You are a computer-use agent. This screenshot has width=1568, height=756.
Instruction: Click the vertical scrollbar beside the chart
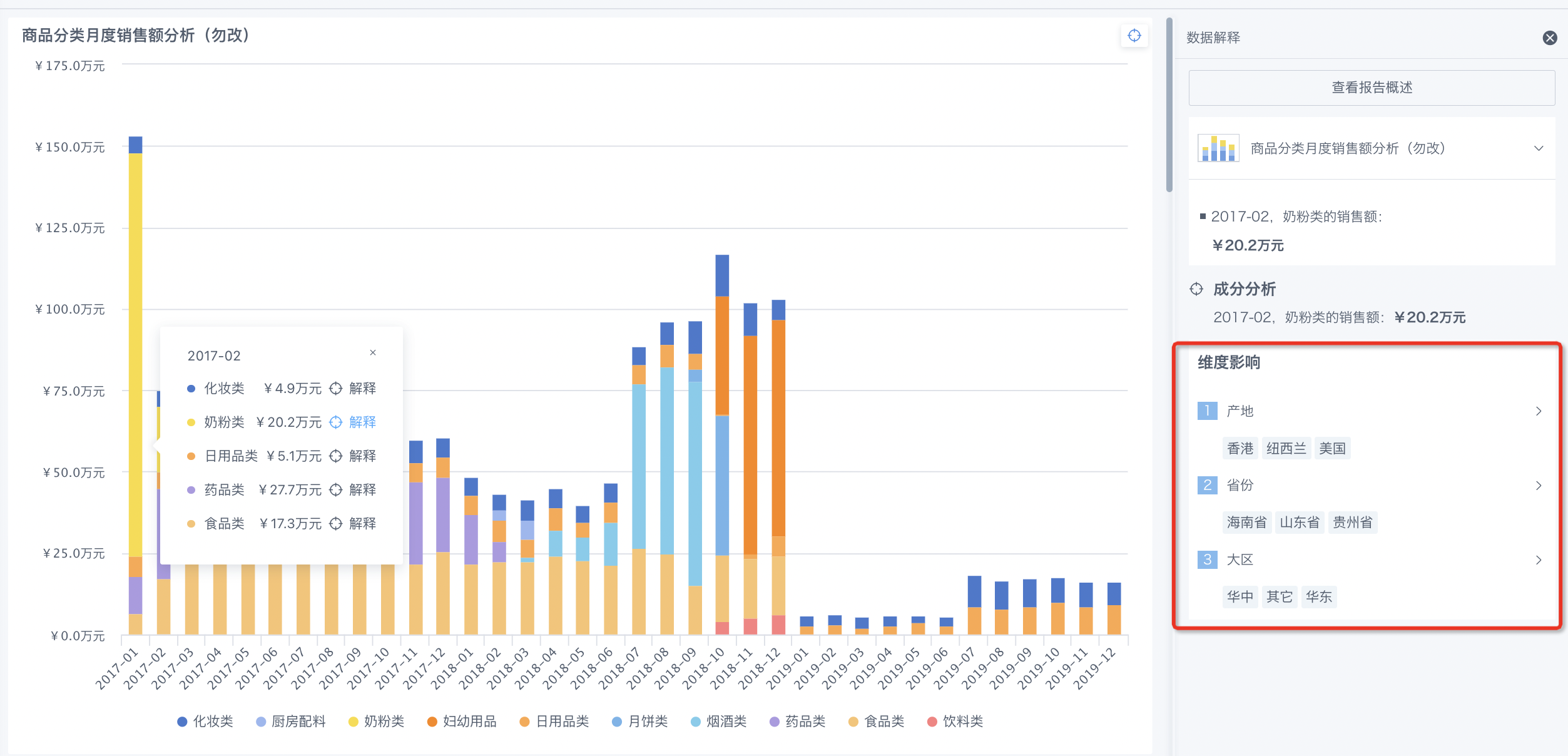pyautogui.click(x=1169, y=105)
